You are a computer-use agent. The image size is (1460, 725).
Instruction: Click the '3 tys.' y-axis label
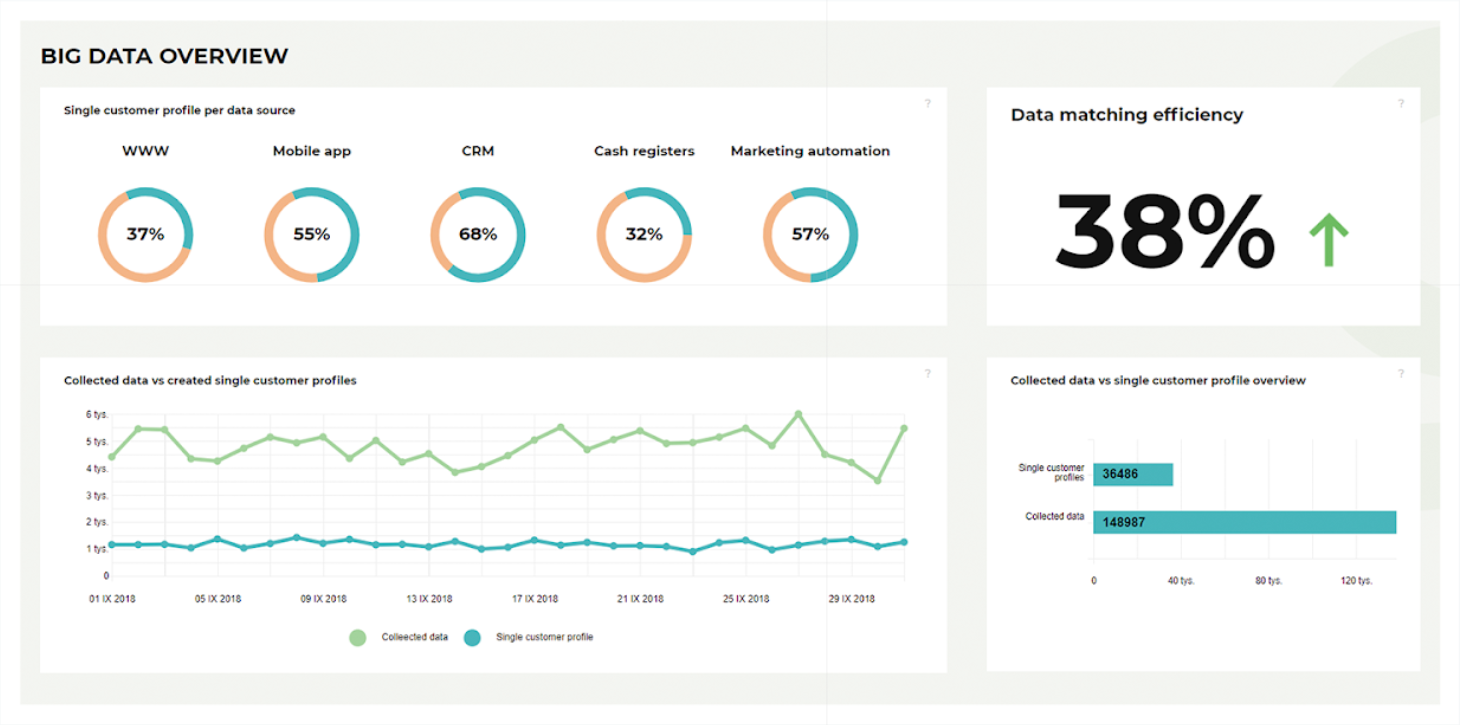pyautogui.click(x=97, y=495)
